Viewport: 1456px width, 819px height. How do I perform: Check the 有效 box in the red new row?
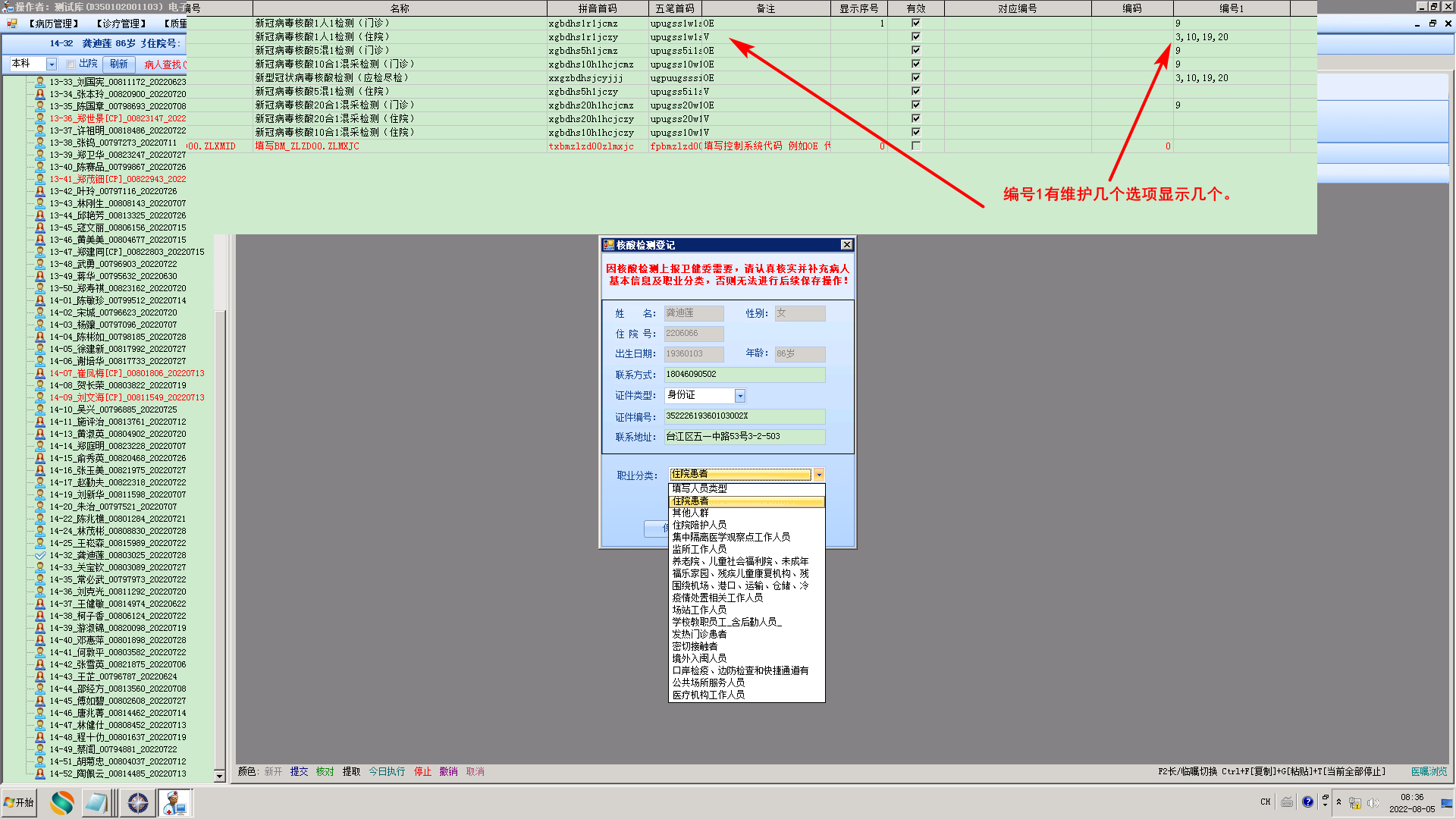click(x=915, y=146)
